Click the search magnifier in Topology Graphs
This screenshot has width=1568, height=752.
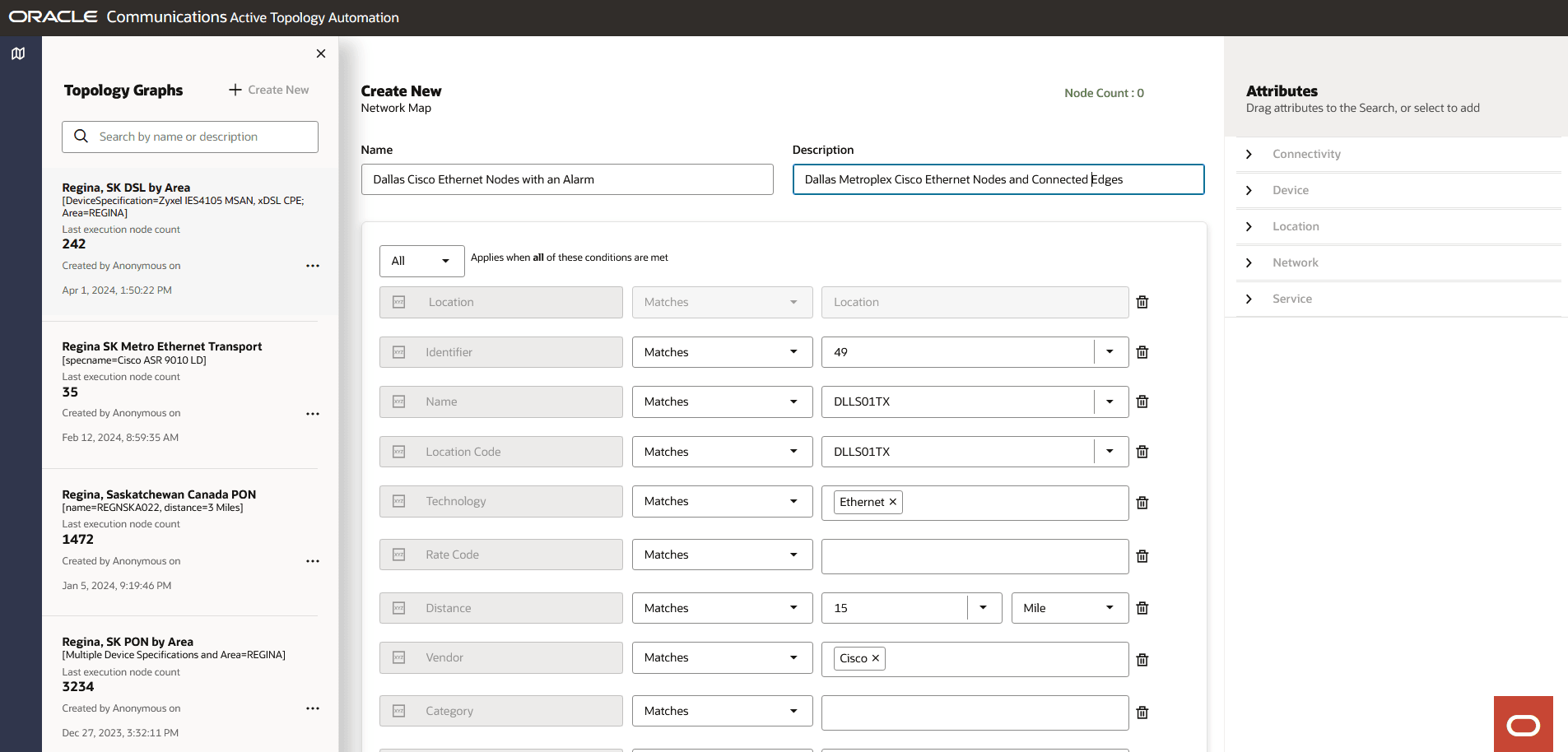[x=81, y=137]
